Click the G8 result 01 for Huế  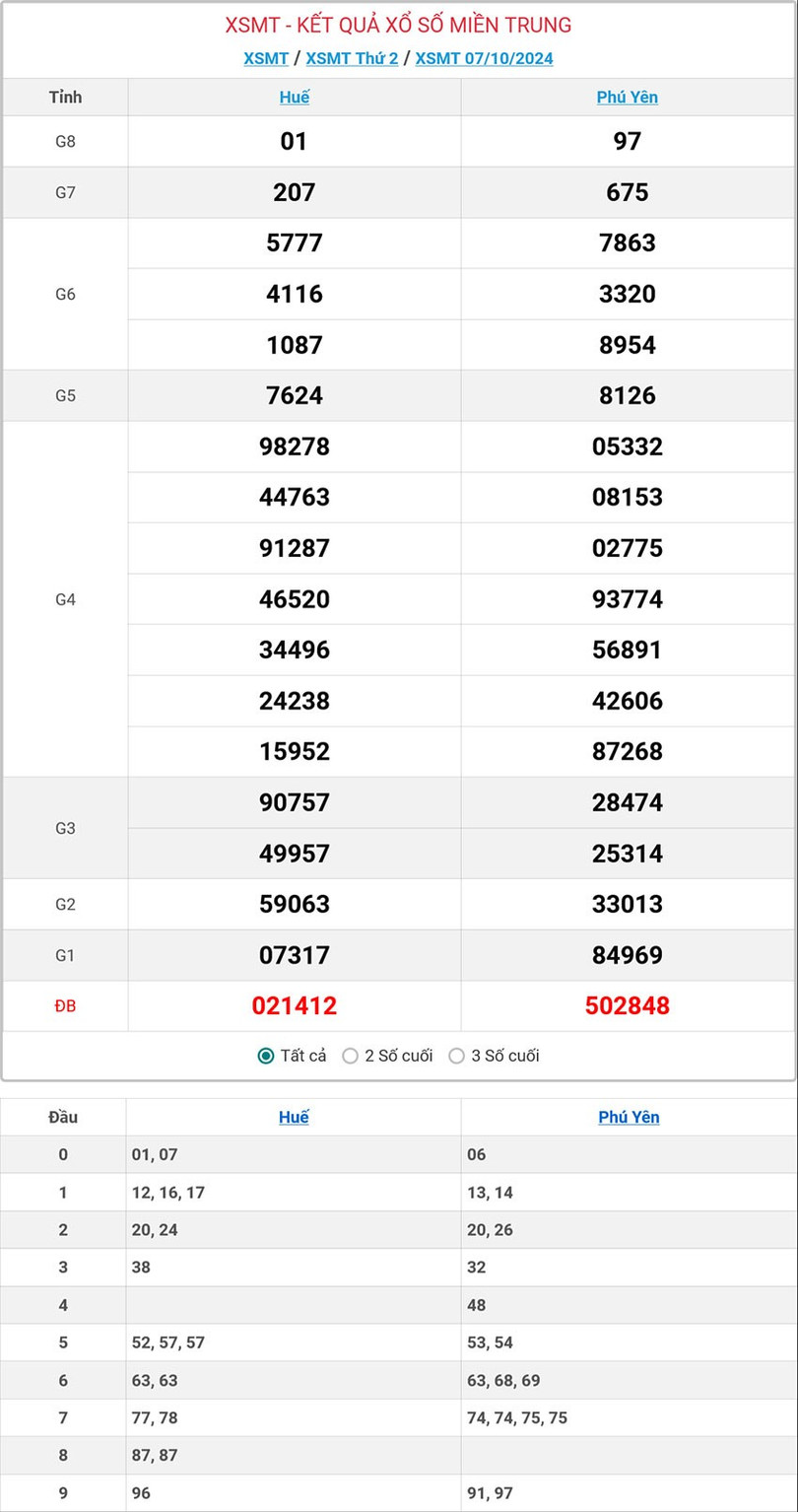tap(294, 141)
